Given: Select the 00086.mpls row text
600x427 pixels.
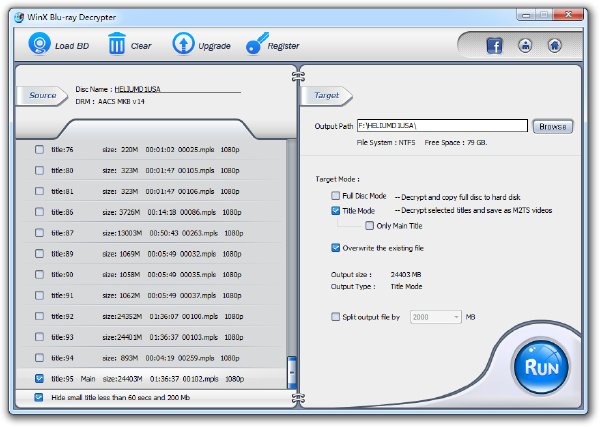Looking at the screenshot, I should click(x=198, y=212).
